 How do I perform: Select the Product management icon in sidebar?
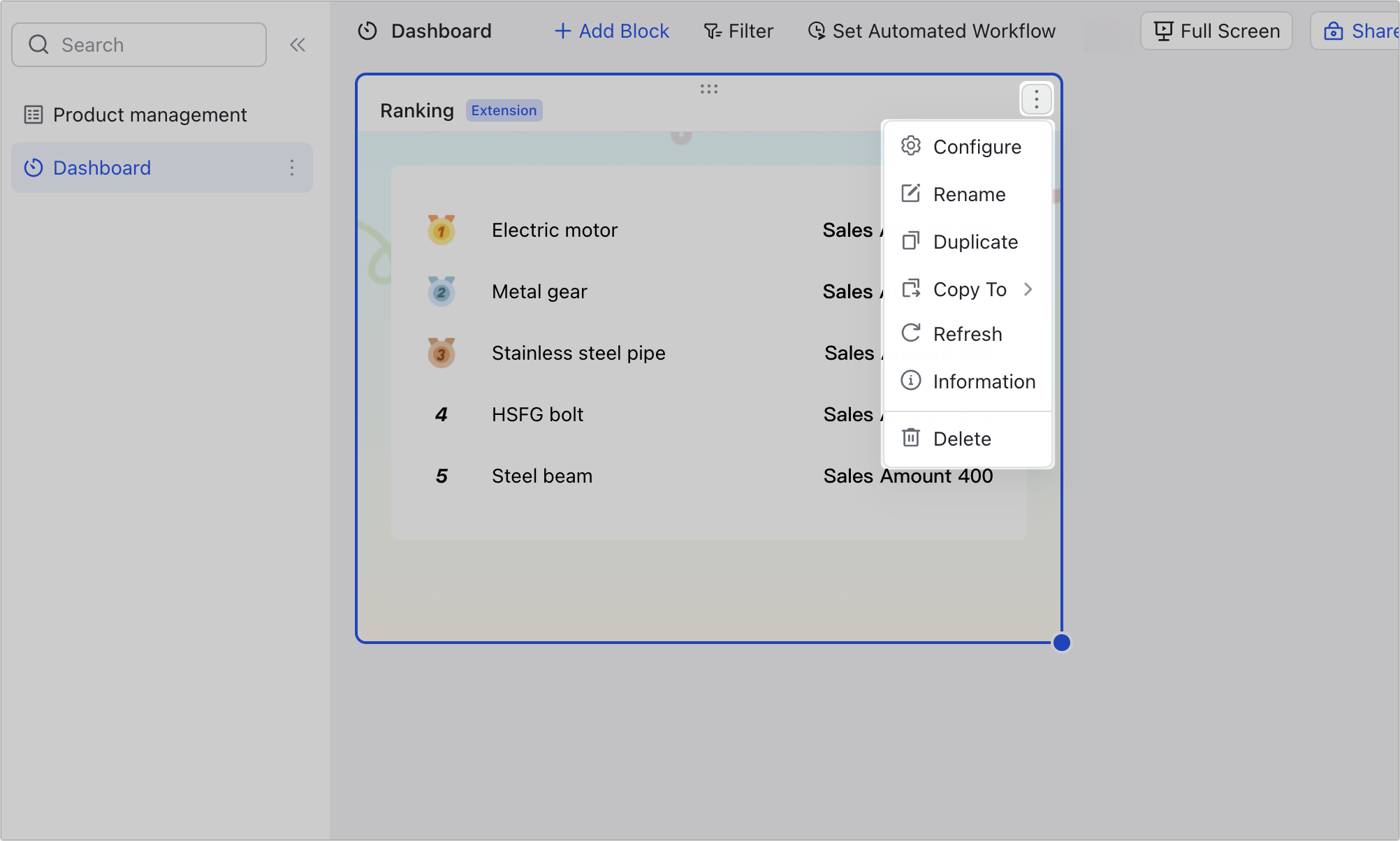[x=33, y=114]
